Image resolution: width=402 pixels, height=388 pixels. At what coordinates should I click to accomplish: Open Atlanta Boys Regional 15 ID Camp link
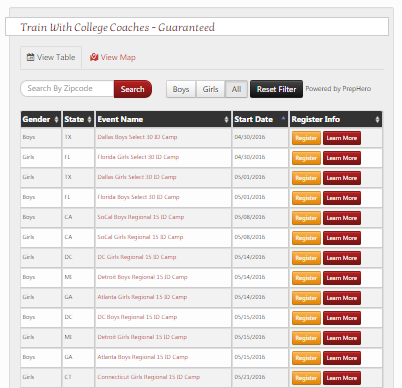[x=143, y=357]
